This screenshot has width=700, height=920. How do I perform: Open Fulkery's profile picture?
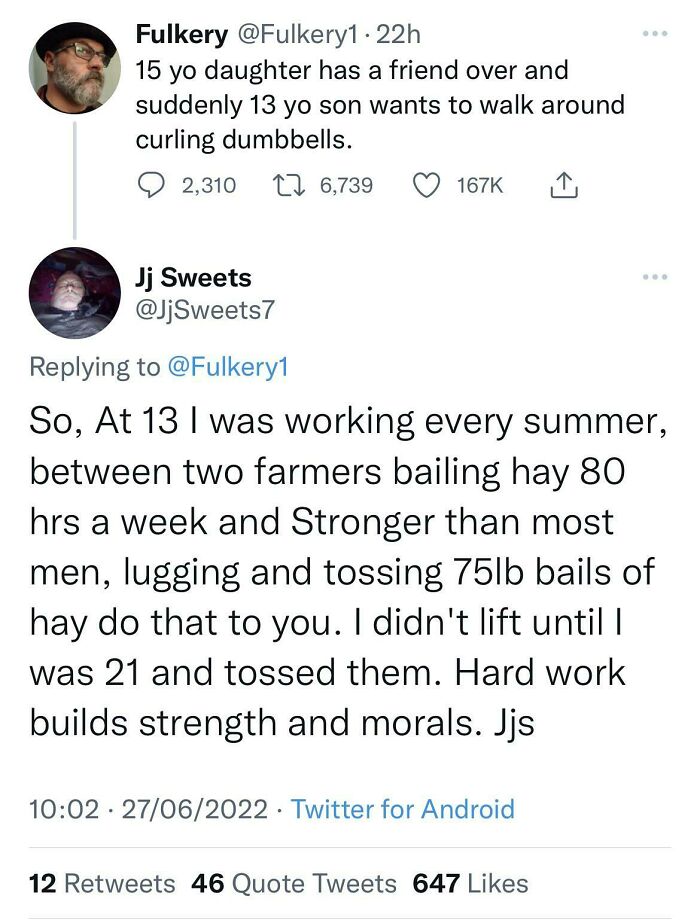(x=75, y=67)
